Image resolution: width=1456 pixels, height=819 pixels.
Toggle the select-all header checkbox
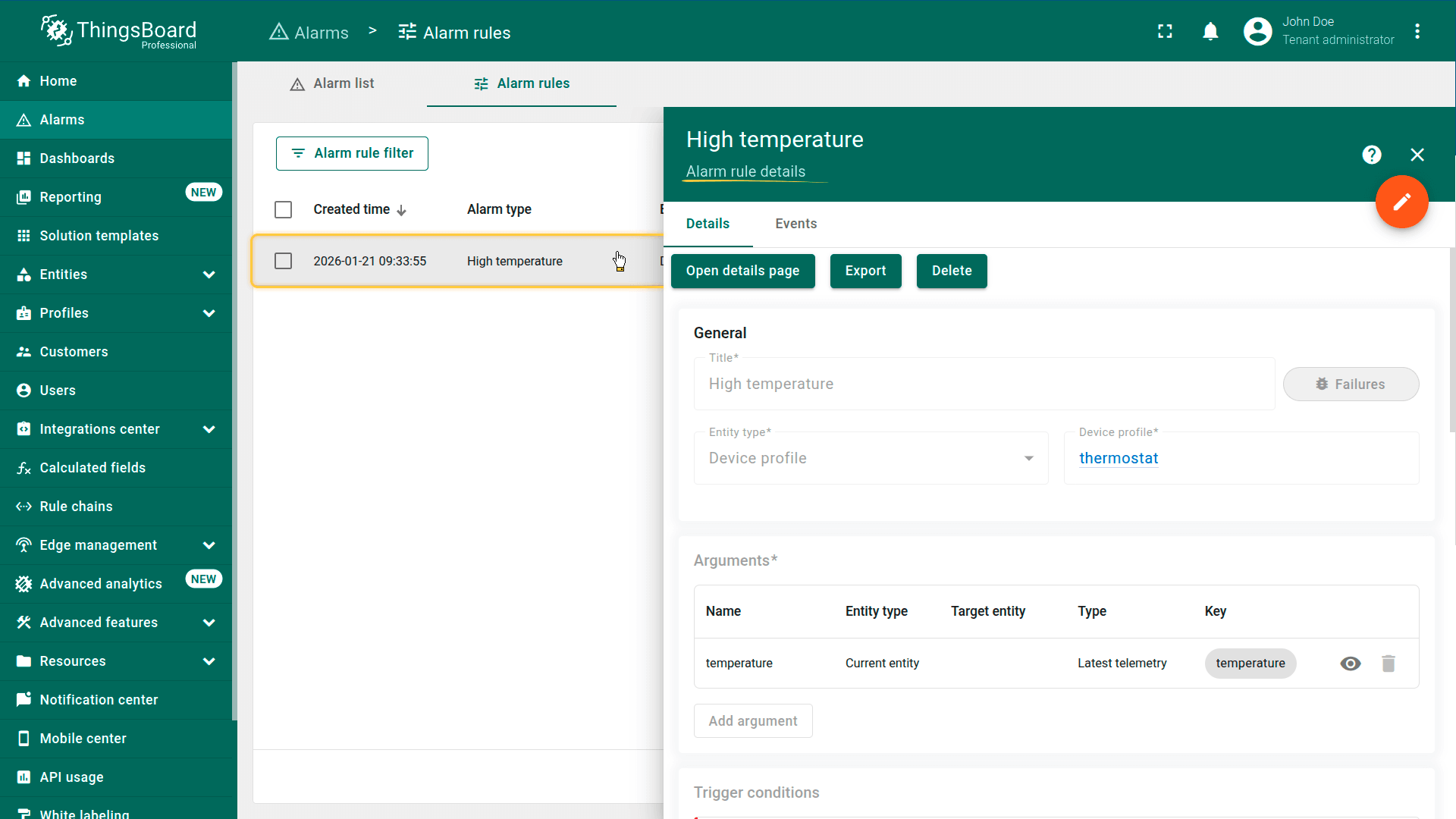(x=283, y=209)
